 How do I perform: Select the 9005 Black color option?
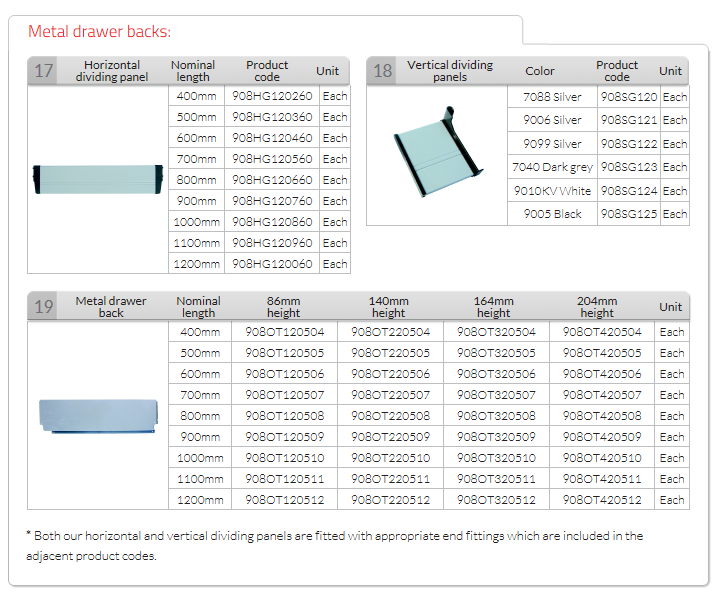(x=552, y=214)
